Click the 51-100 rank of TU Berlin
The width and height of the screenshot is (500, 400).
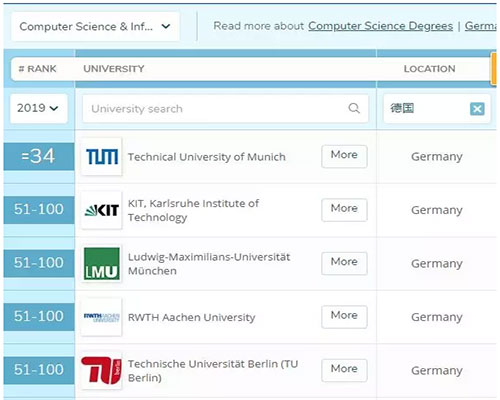point(39,370)
